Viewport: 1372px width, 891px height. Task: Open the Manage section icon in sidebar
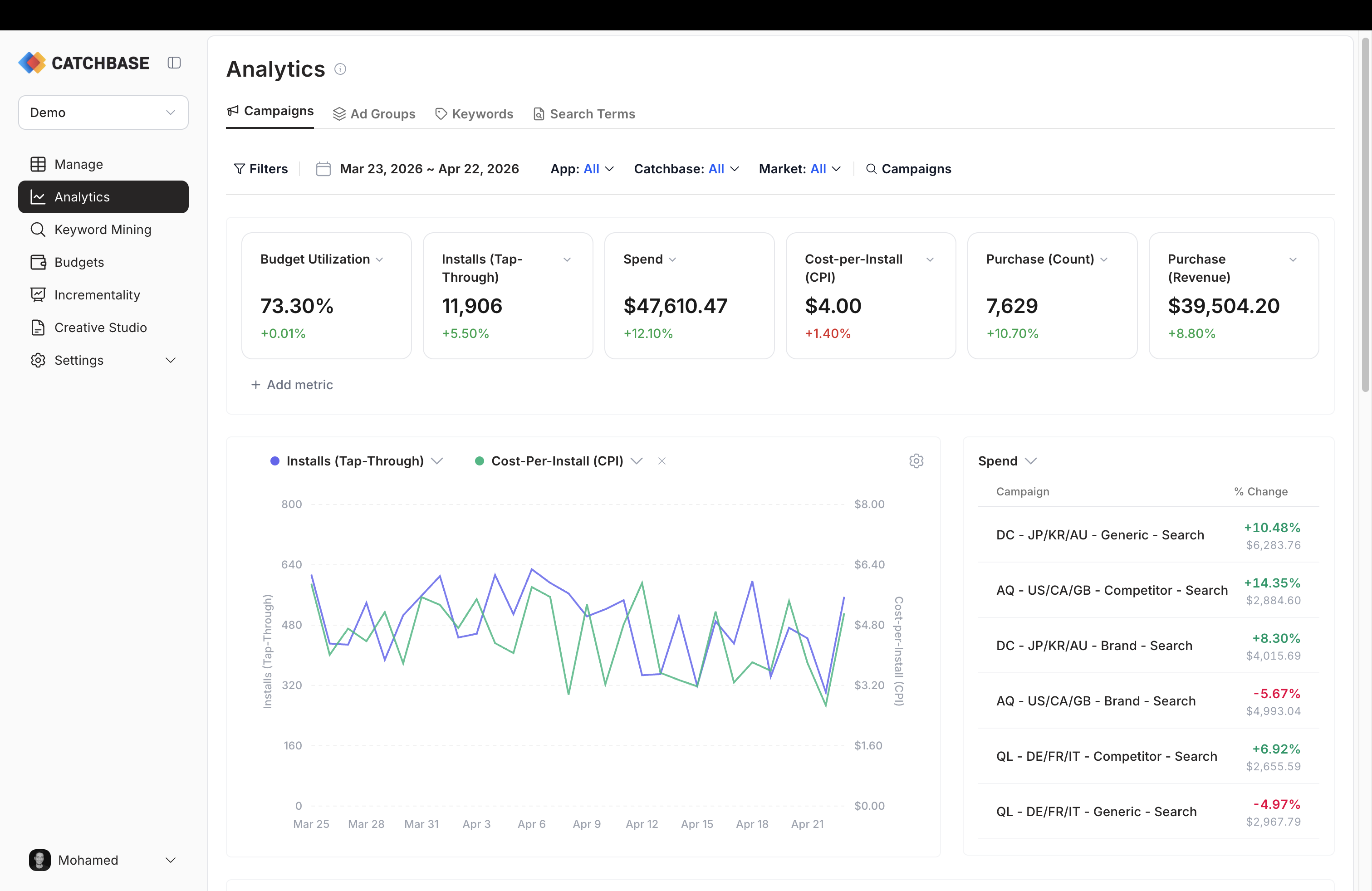point(38,164)
